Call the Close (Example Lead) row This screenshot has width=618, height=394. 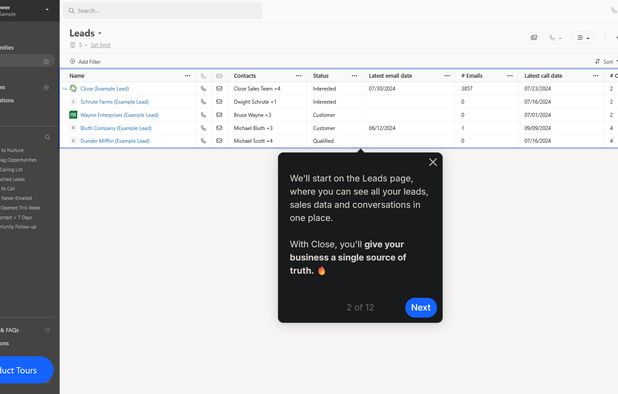pyautogui.click(x=203, y=89)
